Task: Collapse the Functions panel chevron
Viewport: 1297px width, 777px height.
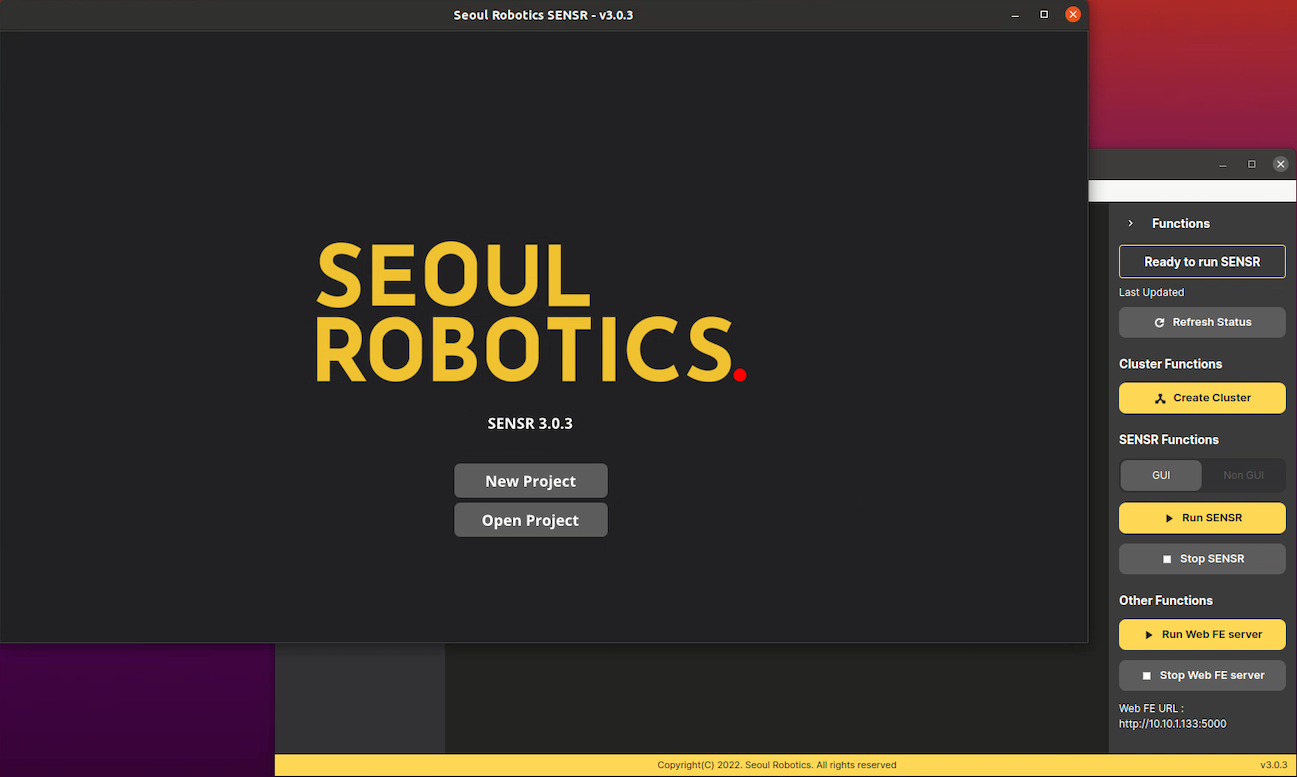Action: (1131, 224)
